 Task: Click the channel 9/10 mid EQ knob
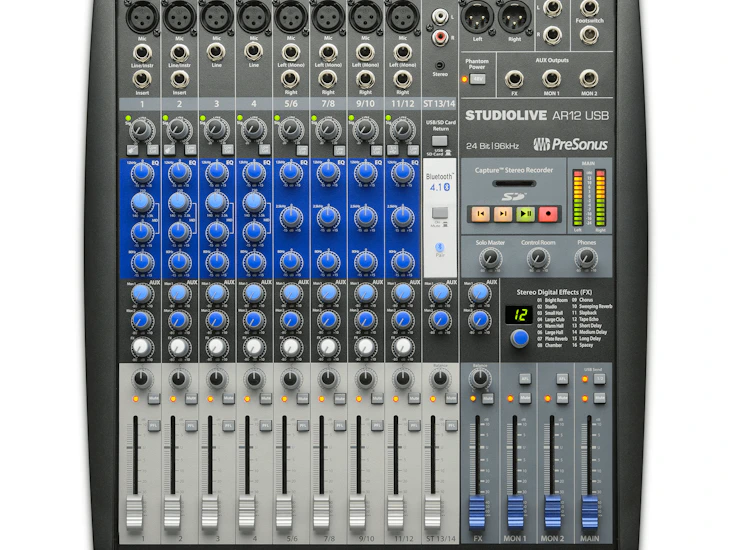click(365, 217)
